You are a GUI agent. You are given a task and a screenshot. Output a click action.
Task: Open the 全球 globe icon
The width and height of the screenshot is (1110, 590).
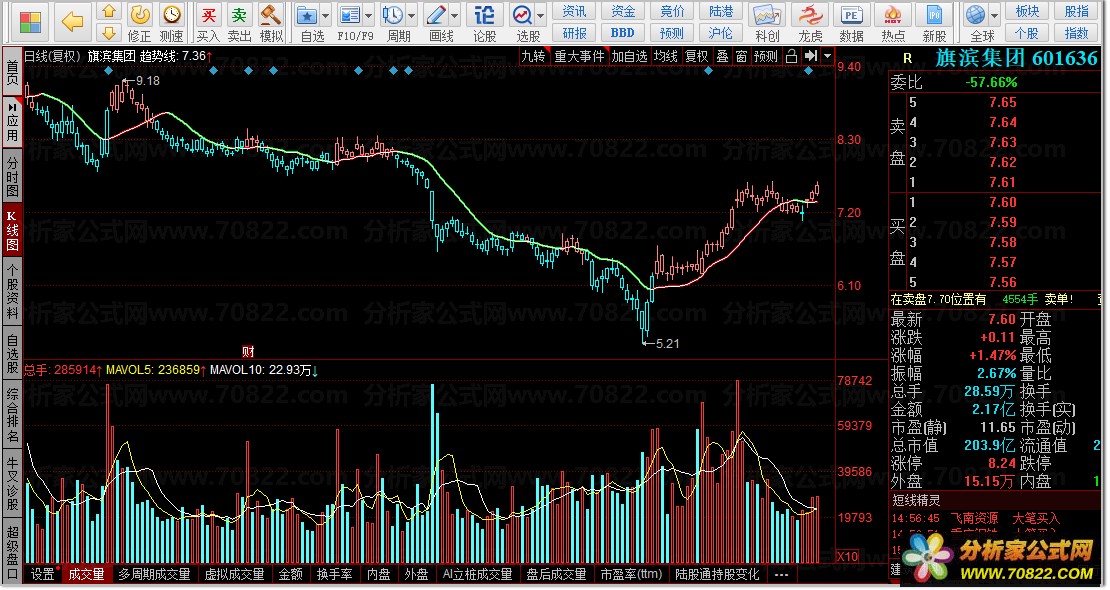(x=975, y=15)
